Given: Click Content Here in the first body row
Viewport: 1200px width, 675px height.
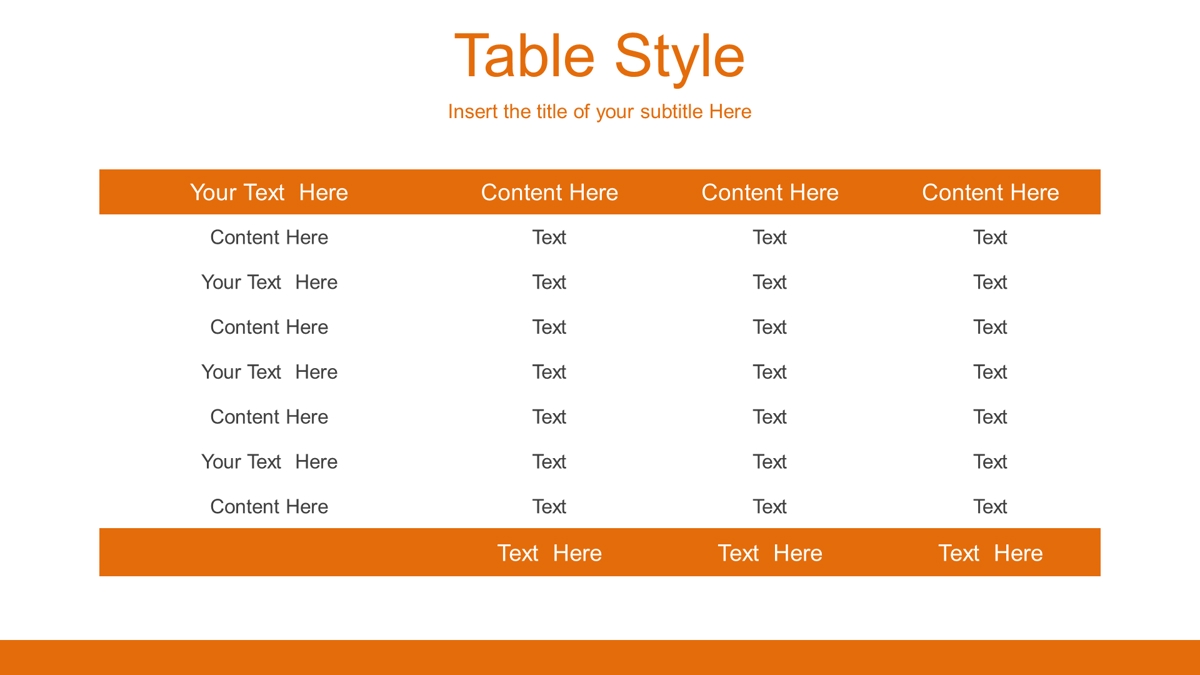Looking at the screenshot, I should click(269, 237).
